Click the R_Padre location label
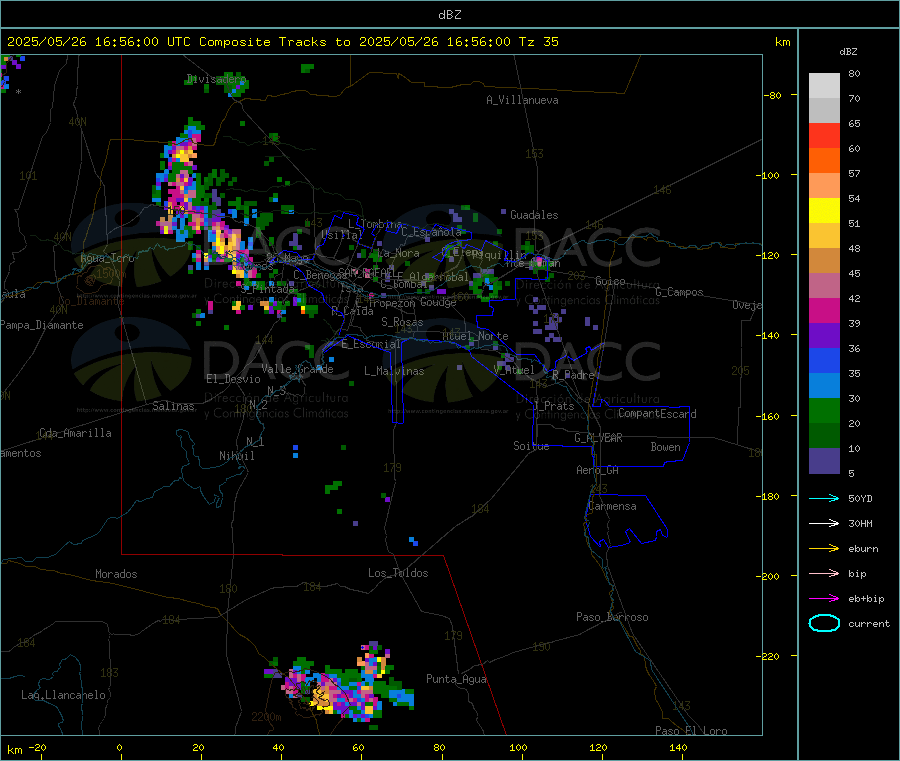Image resolution: width=900 pixels, height=761 pixels. tap(573, 375)
